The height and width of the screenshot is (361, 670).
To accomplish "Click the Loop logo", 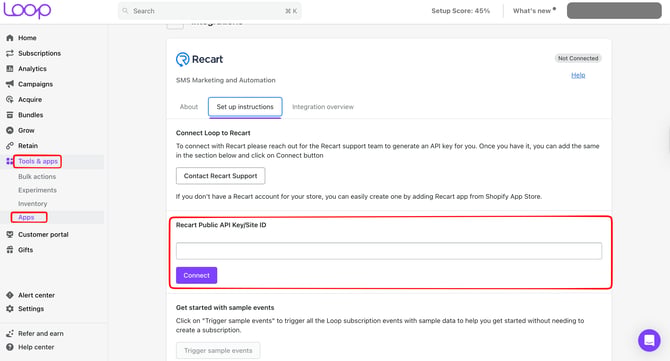I will point(27,10).
